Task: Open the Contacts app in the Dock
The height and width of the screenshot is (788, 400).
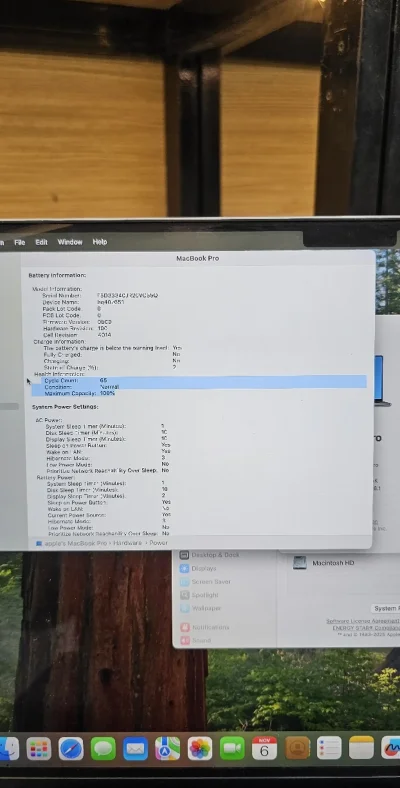Action: point(297,749)
